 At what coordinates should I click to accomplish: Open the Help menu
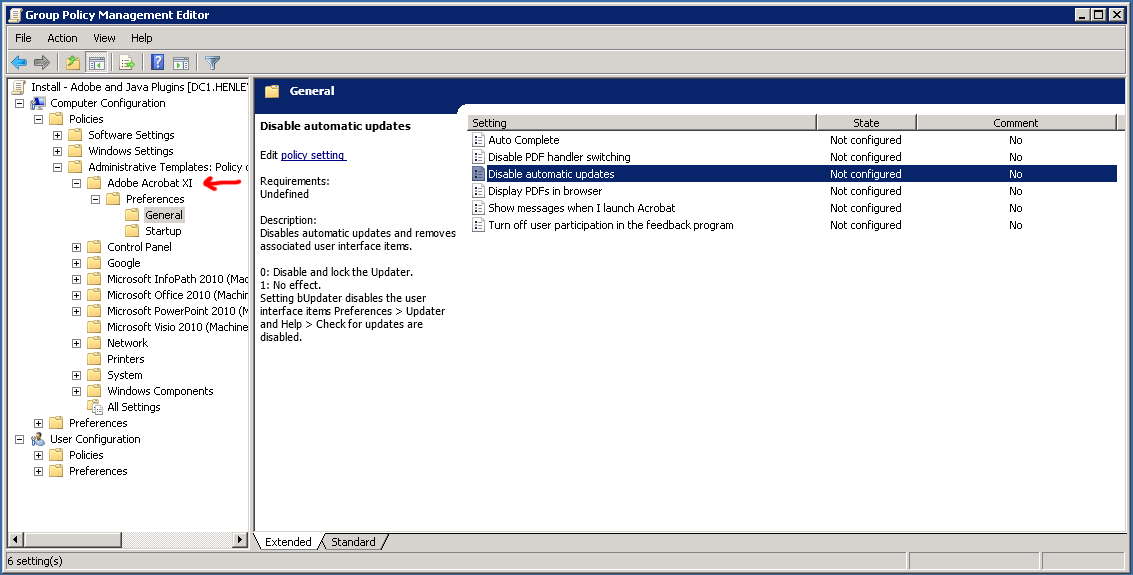tap(142, 38)
